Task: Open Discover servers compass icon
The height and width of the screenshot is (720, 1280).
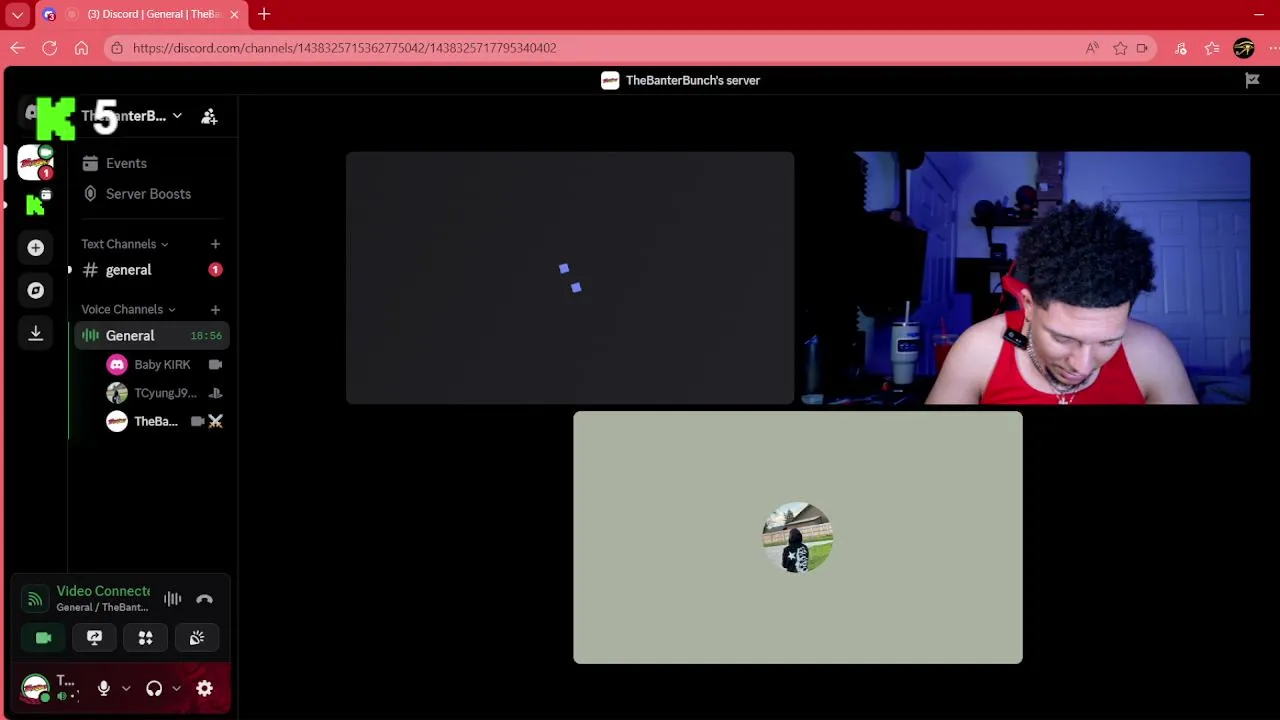Action: (x=36, y=290)
